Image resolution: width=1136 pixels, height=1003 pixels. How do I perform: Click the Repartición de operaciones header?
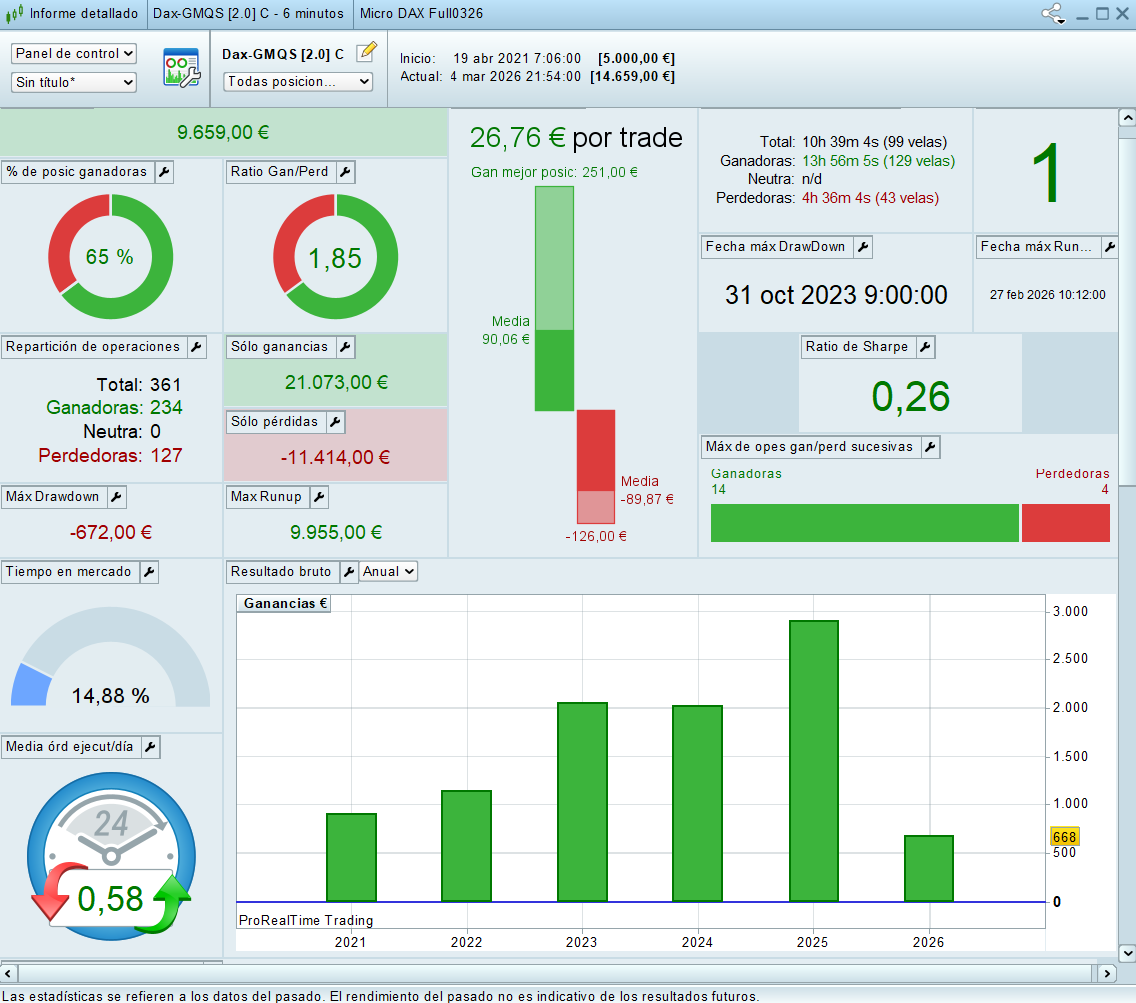(x=93, y=347)
